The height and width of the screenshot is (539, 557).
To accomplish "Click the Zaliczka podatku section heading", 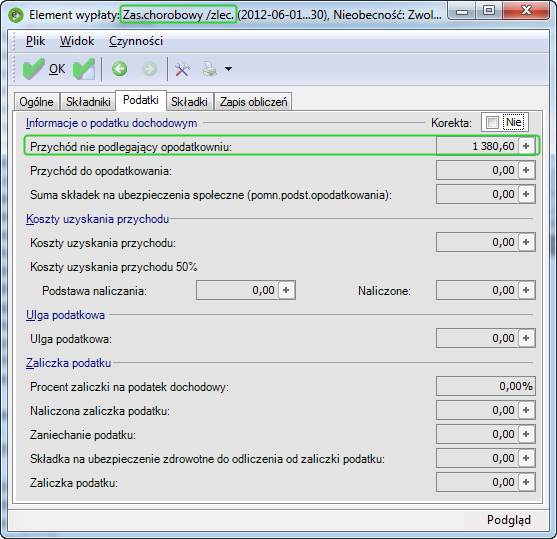I will [x=68, y=363].
